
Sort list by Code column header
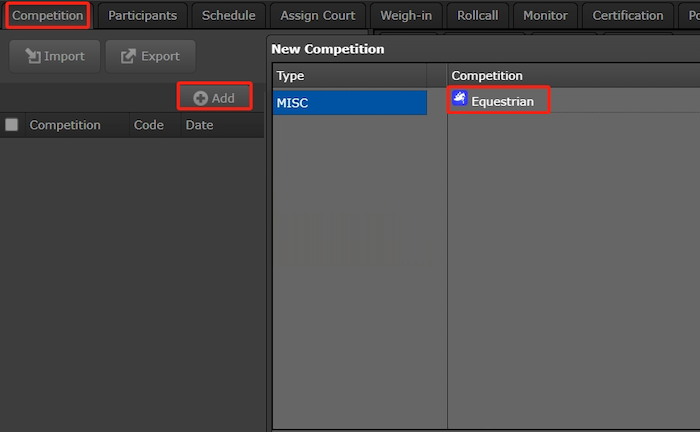click(x=148, y=125)
